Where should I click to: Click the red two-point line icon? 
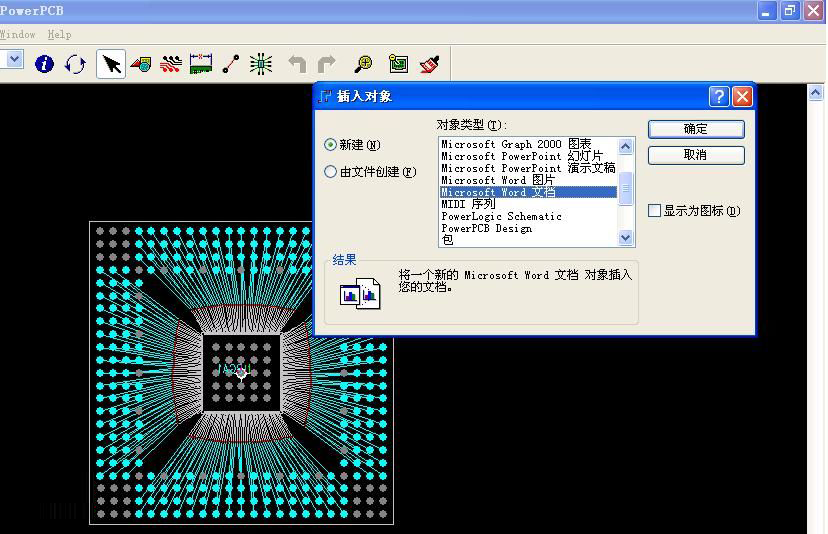click(x=231, y=64)
